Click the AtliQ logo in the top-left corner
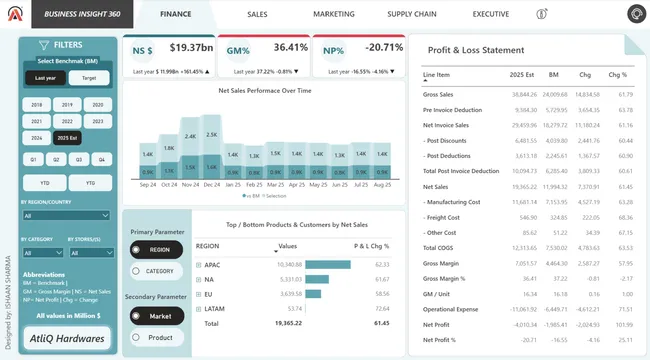This screenshot has width=650, height=360. click(15, 14)
